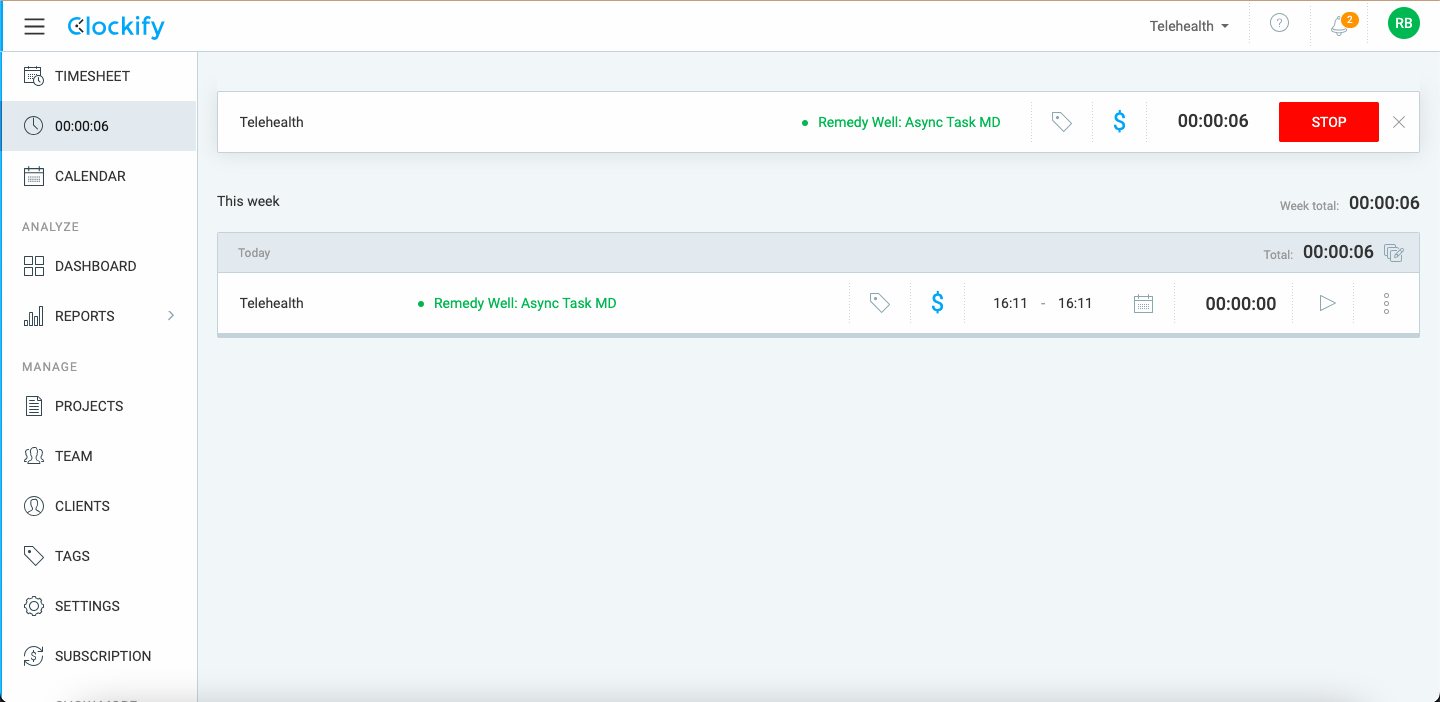Stop the running timer
The height and width of the screenshot is (702, 1440).
point(1329,122)
